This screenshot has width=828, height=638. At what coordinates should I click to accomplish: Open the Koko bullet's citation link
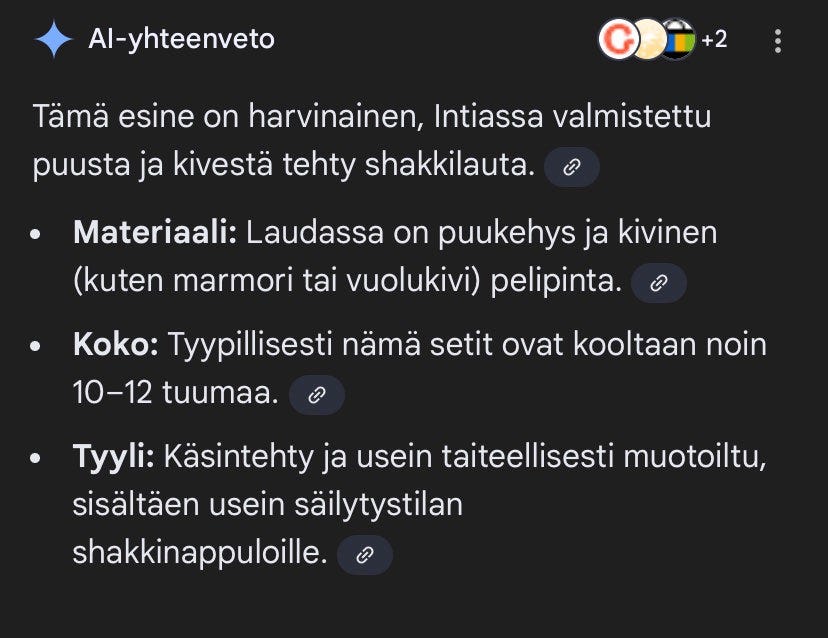coord(317,394)
